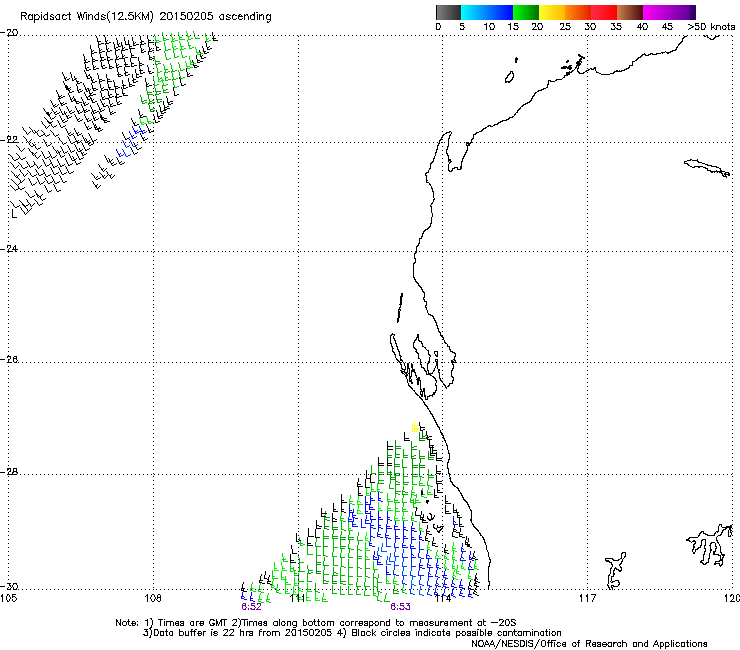Click the "117" longitude axis label
The height and width of the screenshot is (650, 740).
coord(588,599)
